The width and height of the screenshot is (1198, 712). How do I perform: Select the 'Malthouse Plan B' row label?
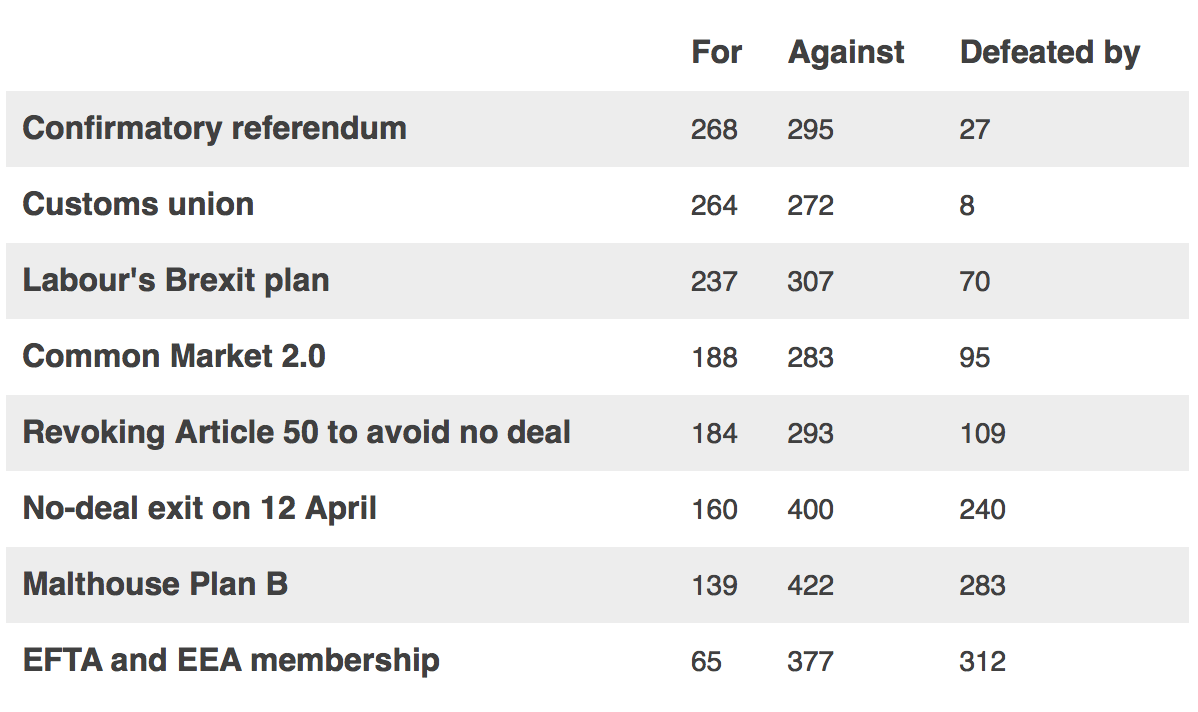pyautogui.click(x=155, y=584)
